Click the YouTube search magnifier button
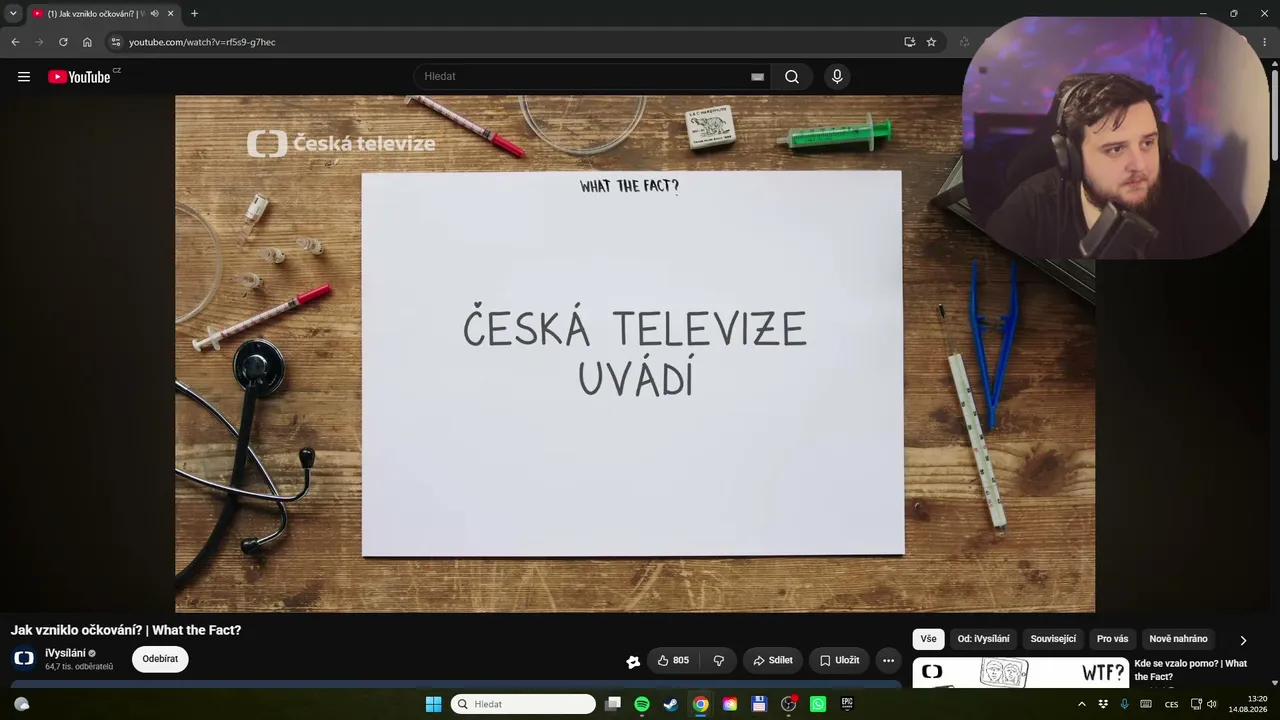 tap(792, 77)
